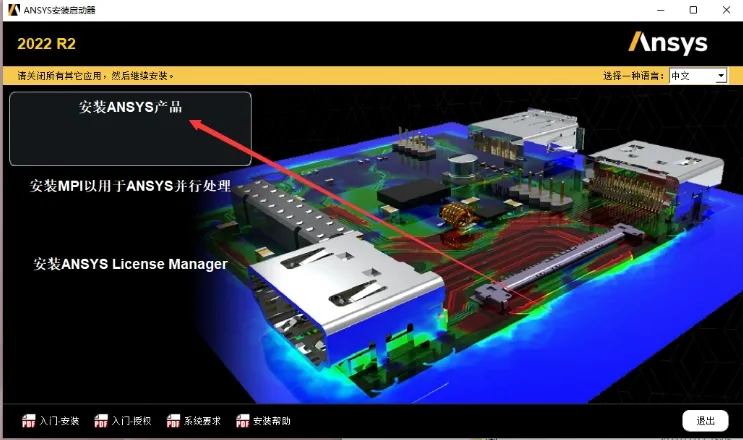Close the ANSYS installer window
This screenshot has width=743, height=440.
[x=726, y=10]
